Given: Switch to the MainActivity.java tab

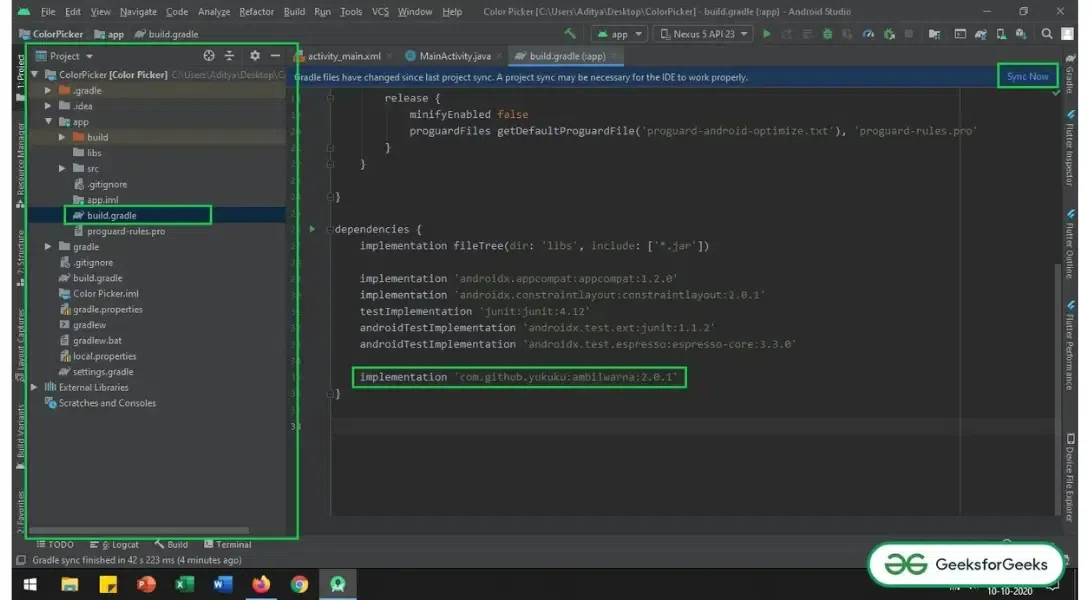Looking at the screenshot, I should (454, 56).
